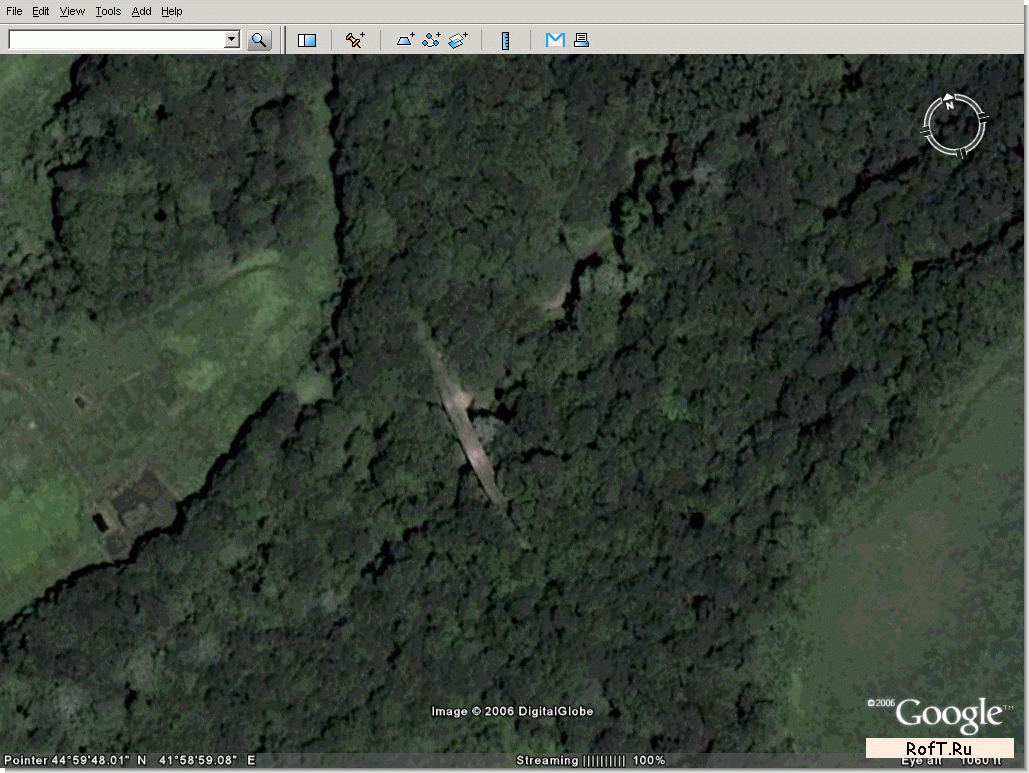Open the File menu
This screenshot has height=773, width=1029.
click(x=14, y=11)
